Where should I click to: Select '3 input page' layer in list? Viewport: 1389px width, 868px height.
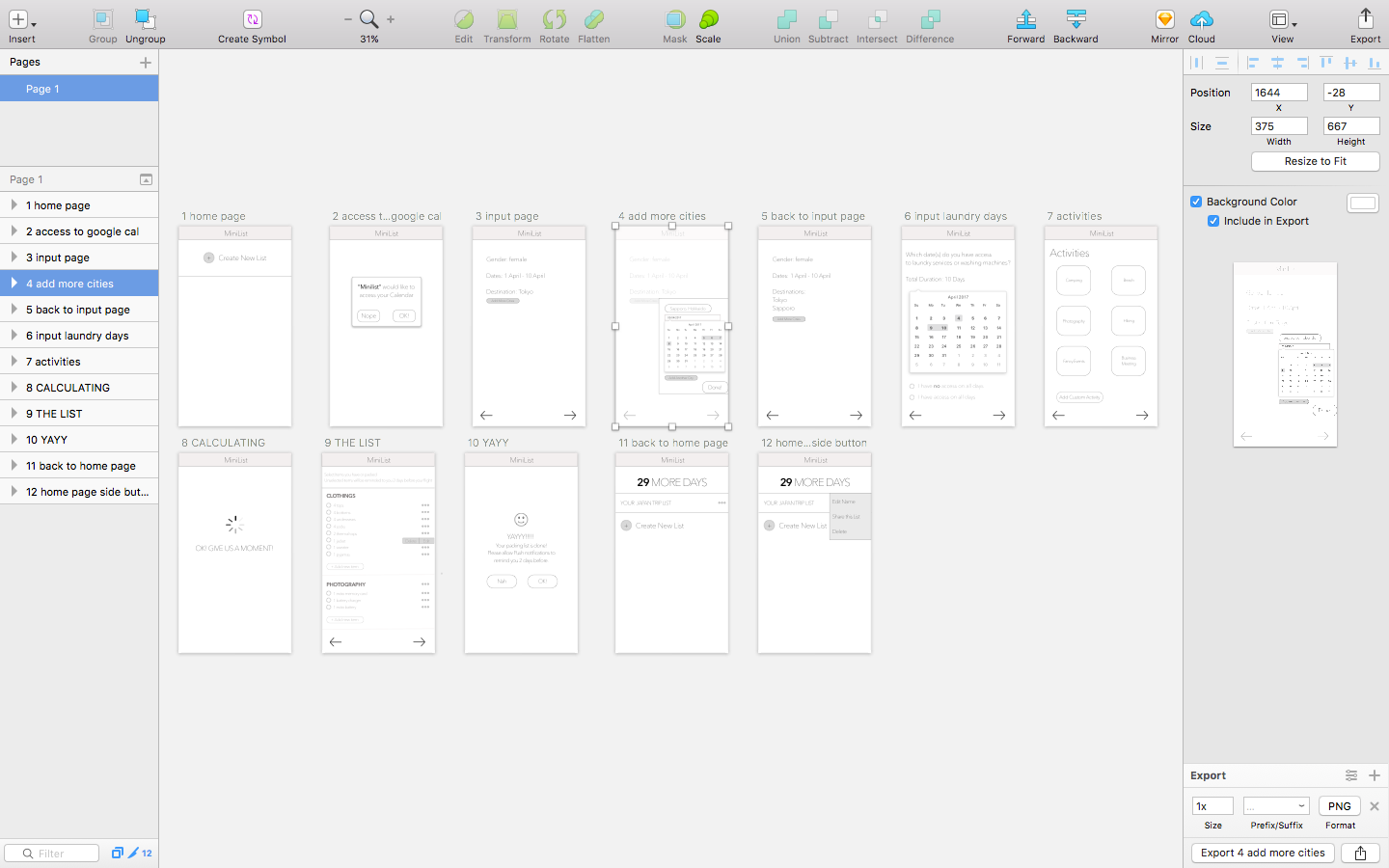coord(58,258)
